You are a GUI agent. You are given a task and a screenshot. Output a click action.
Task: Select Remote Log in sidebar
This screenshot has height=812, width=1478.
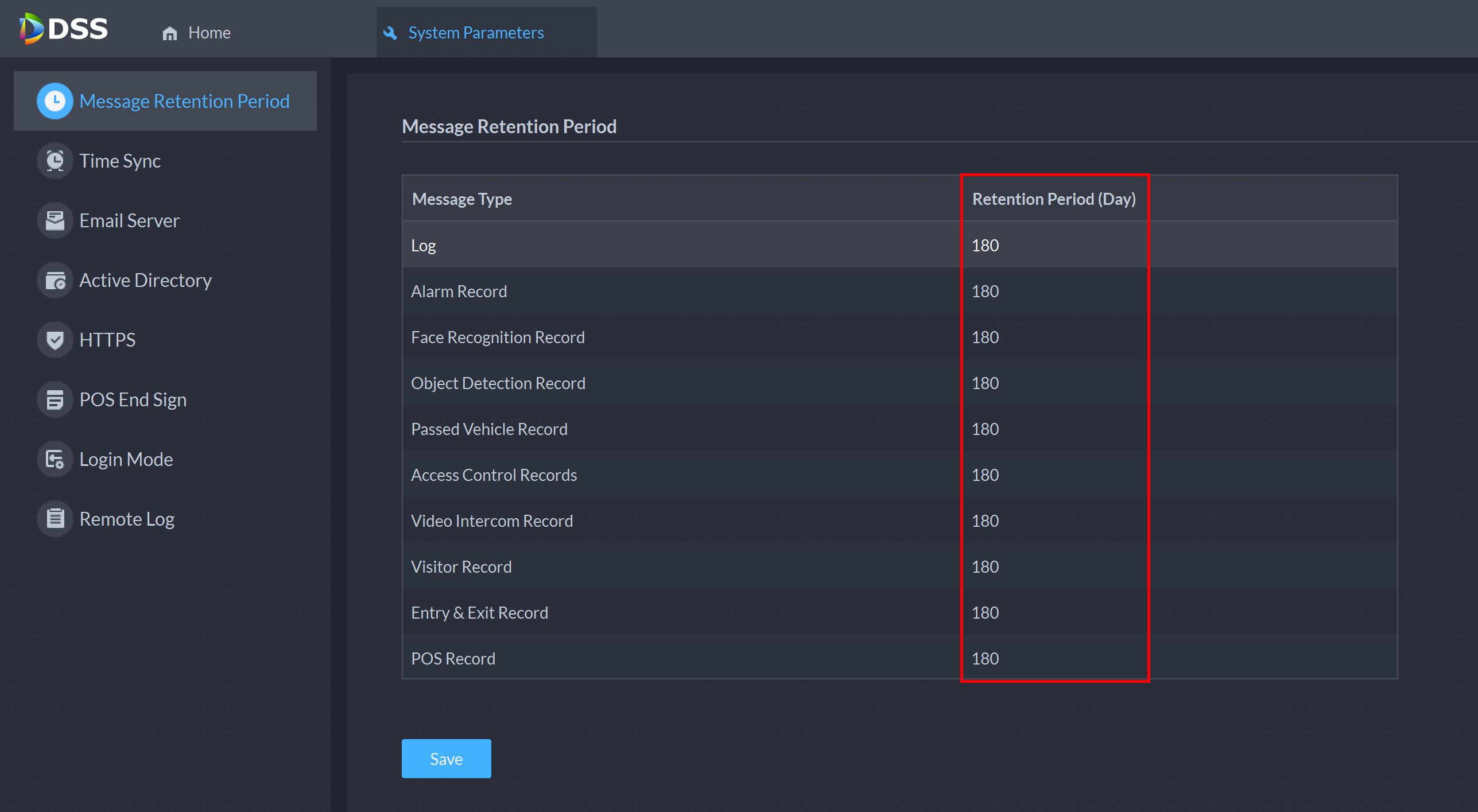pyautogui.click(x=127, y=519)
